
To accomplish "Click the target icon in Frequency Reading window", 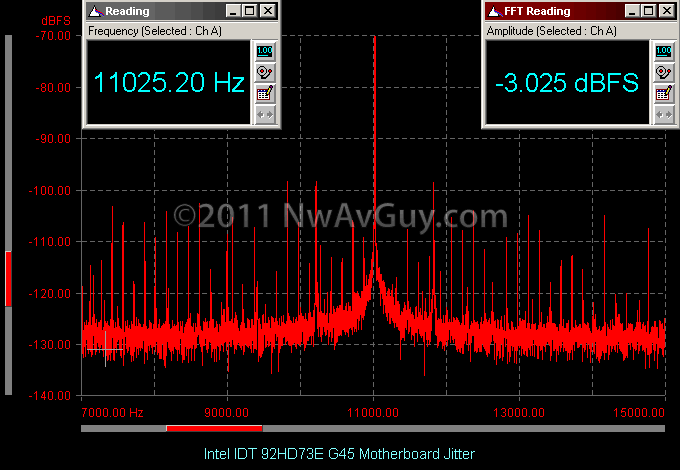I will [265, 72].
